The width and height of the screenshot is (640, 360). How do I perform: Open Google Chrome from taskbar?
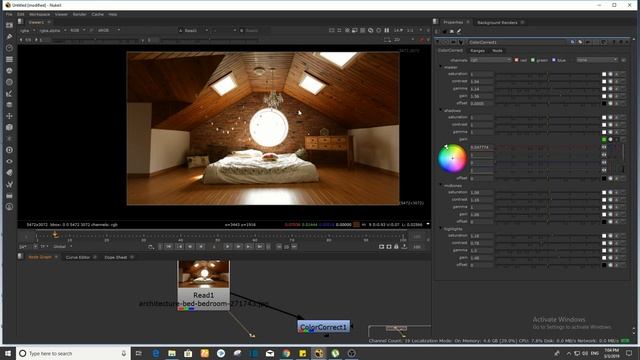[x=286, y=353]
